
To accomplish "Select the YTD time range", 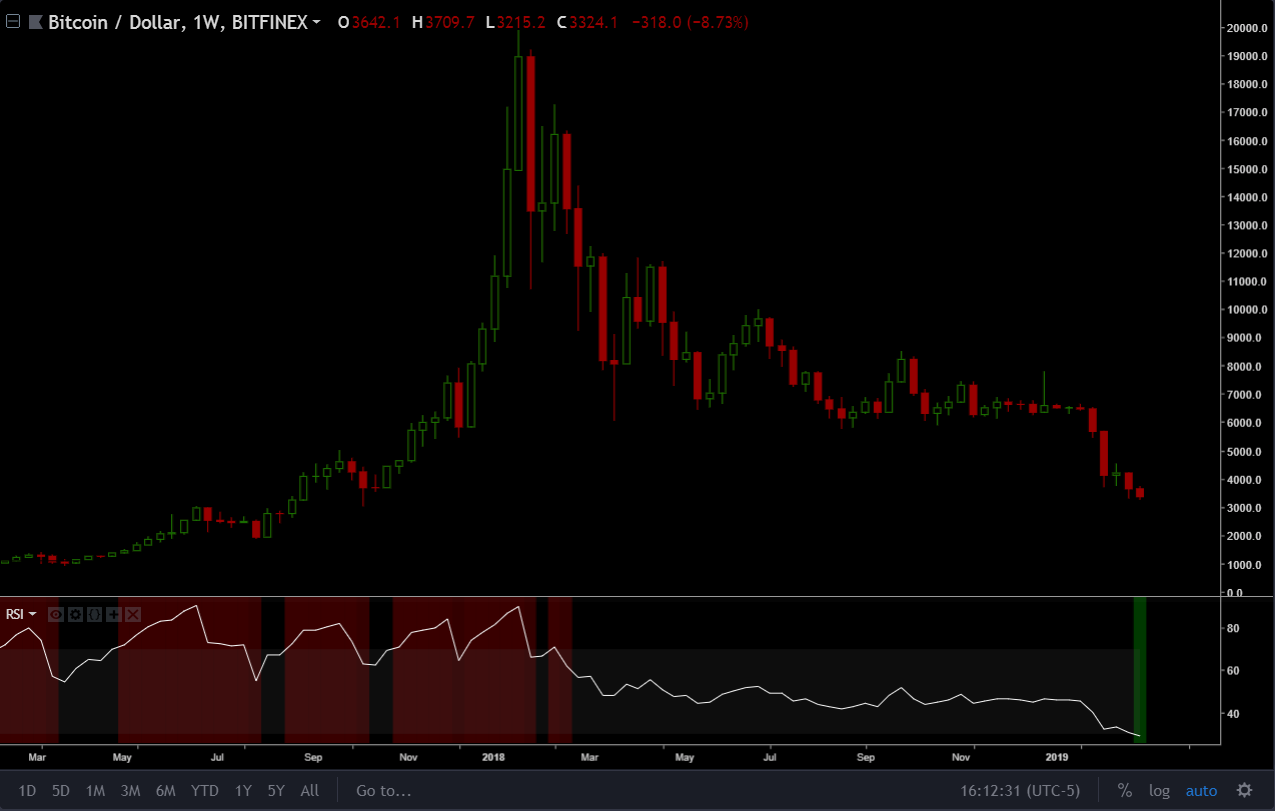I will pos(205,791).
